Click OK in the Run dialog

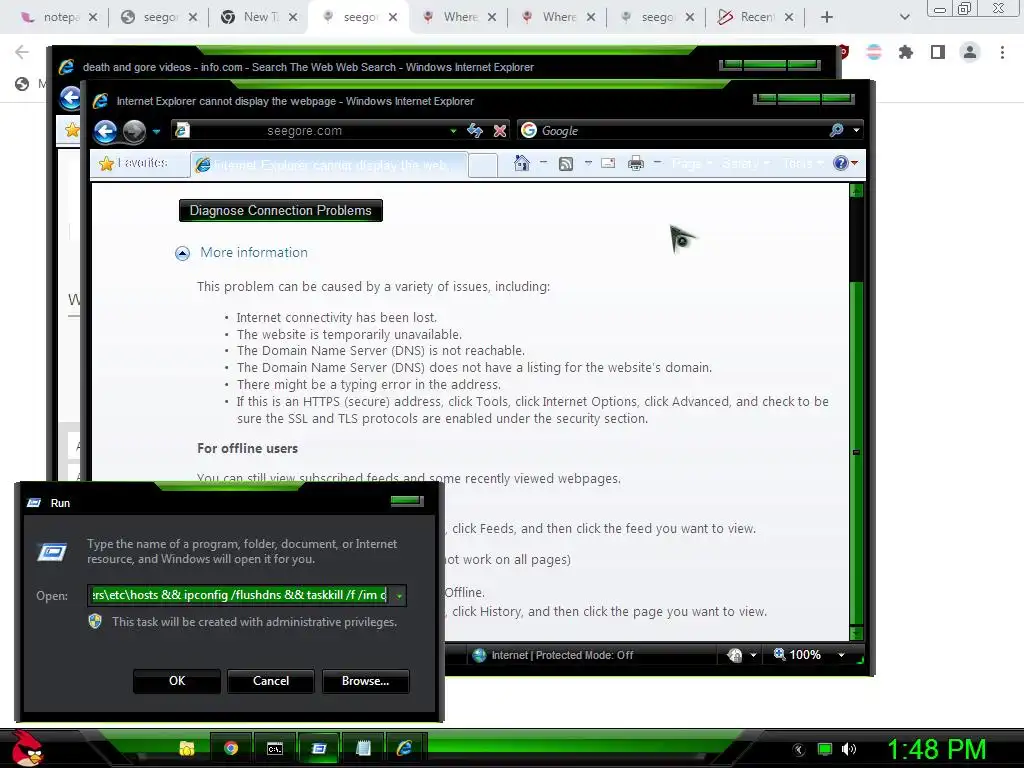point(177,681)
